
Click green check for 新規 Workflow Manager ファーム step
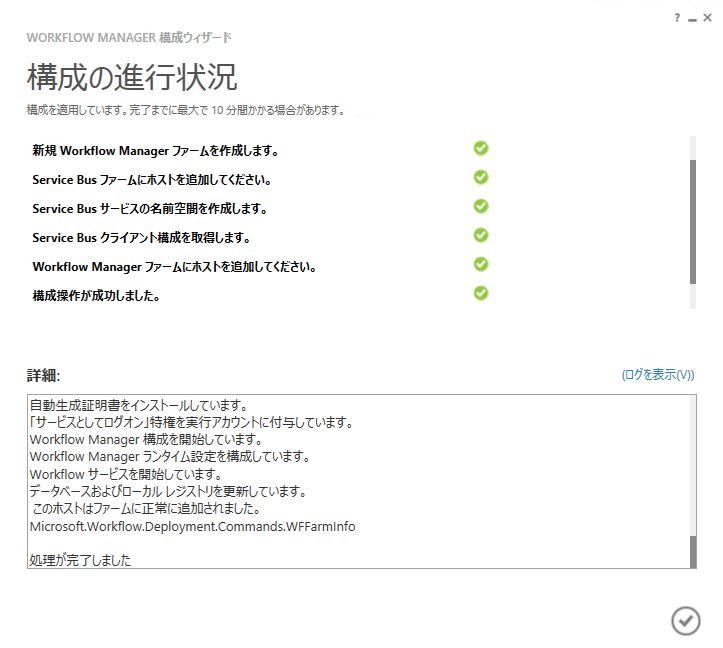click(481, 149)
